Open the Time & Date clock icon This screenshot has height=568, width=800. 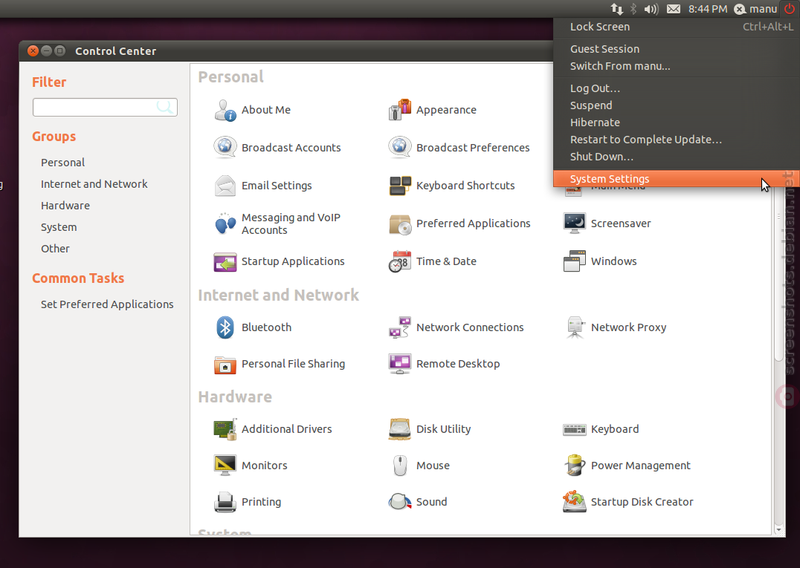(399, 261)
